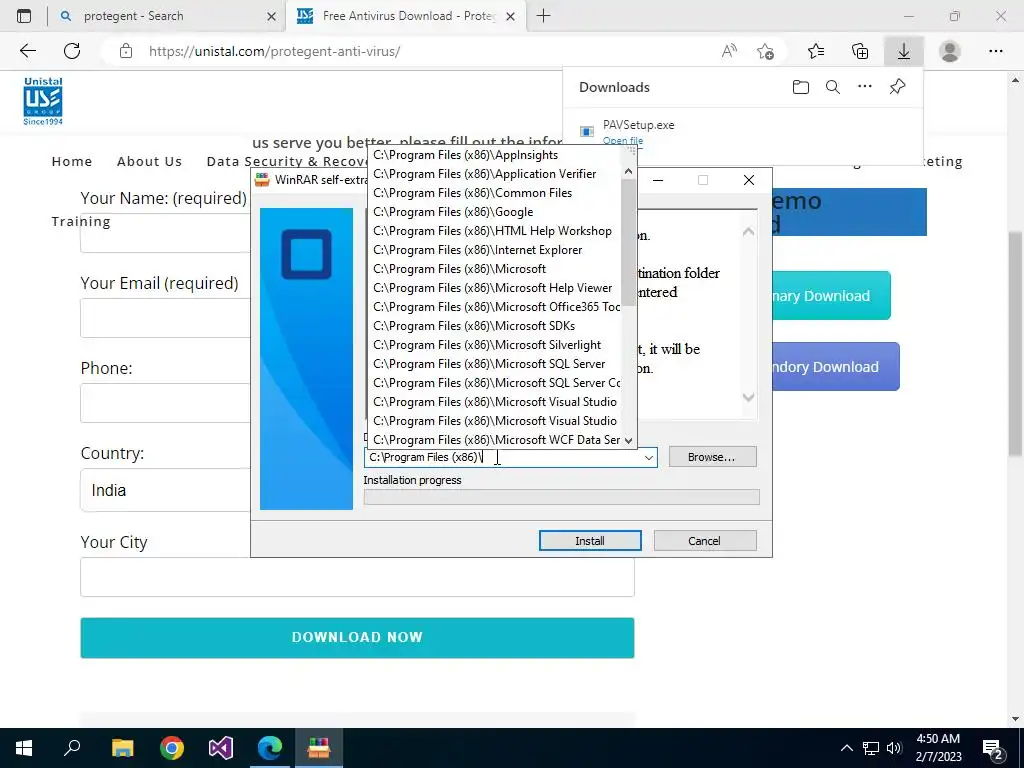
Task: Choose HTML Help Workshop folder suggestion
Action: pos(495,231)
